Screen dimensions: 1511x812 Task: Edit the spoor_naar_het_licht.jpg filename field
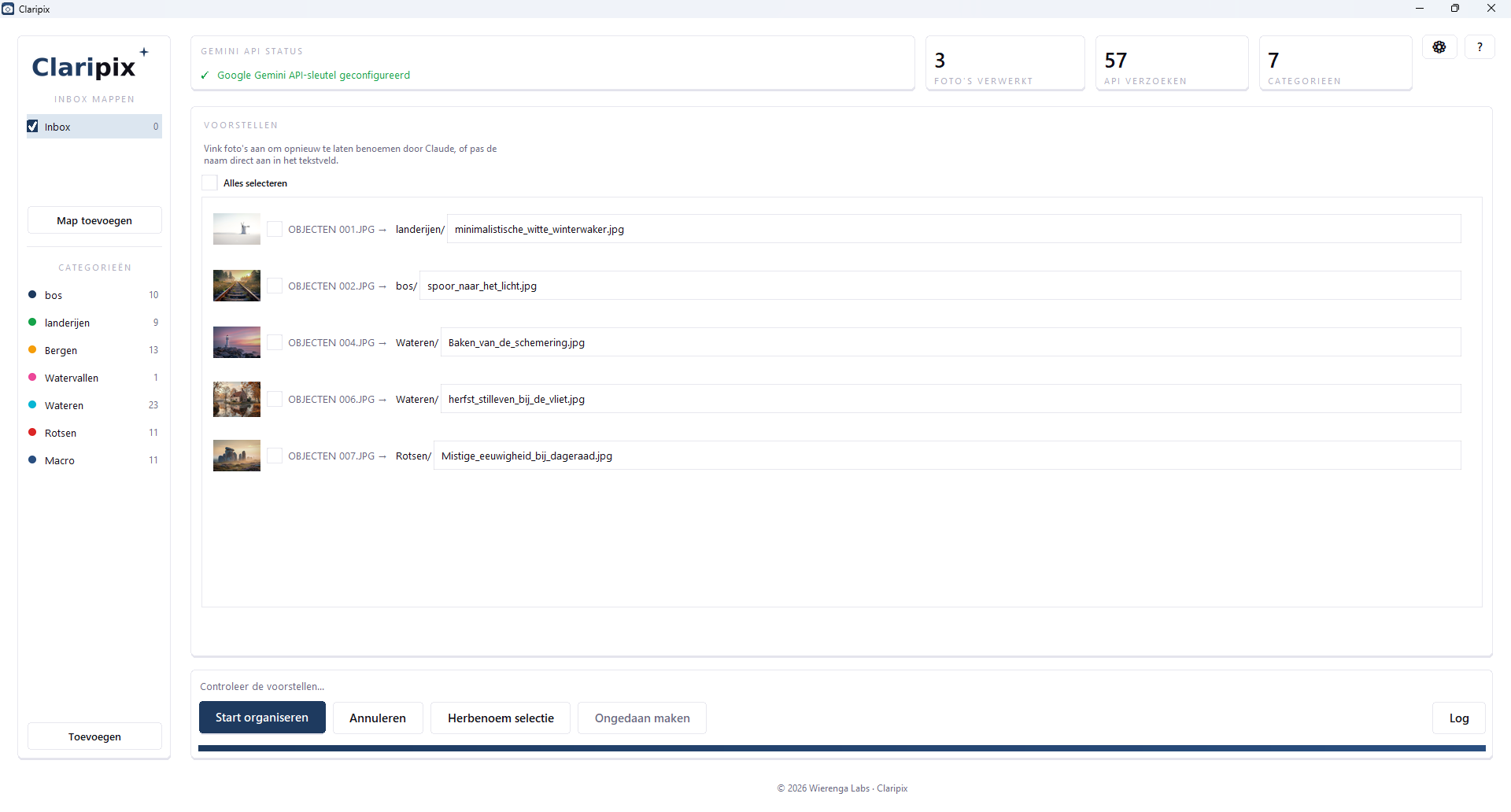click(940, 286)
